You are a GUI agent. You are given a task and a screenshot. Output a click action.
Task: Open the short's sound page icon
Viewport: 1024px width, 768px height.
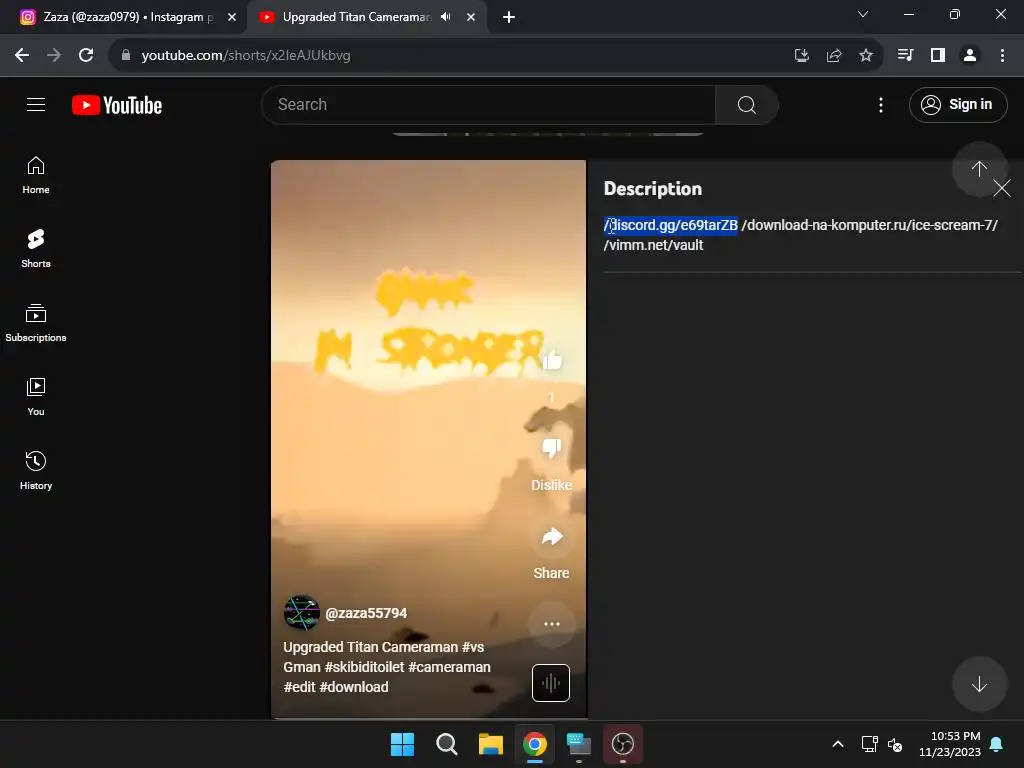[x=551, y=683]
